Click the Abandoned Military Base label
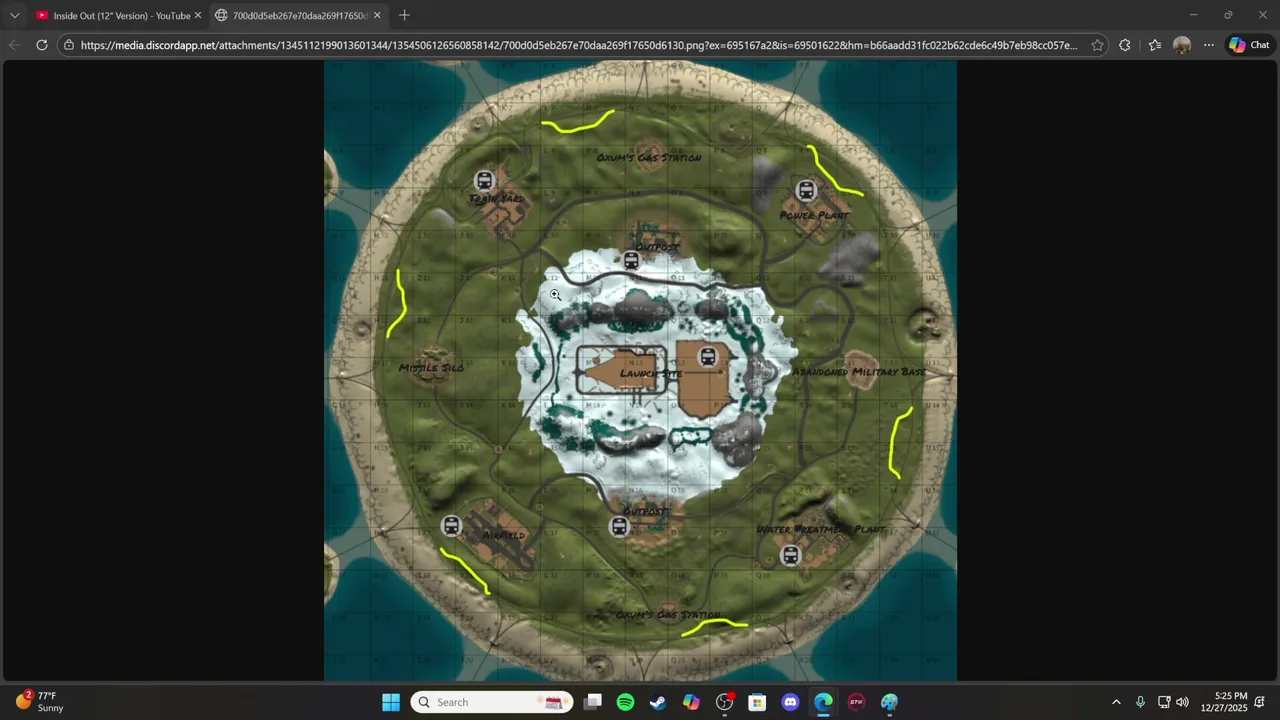Image resolution: width=1280 pixels, height=720 pixels. coord(859,372)
